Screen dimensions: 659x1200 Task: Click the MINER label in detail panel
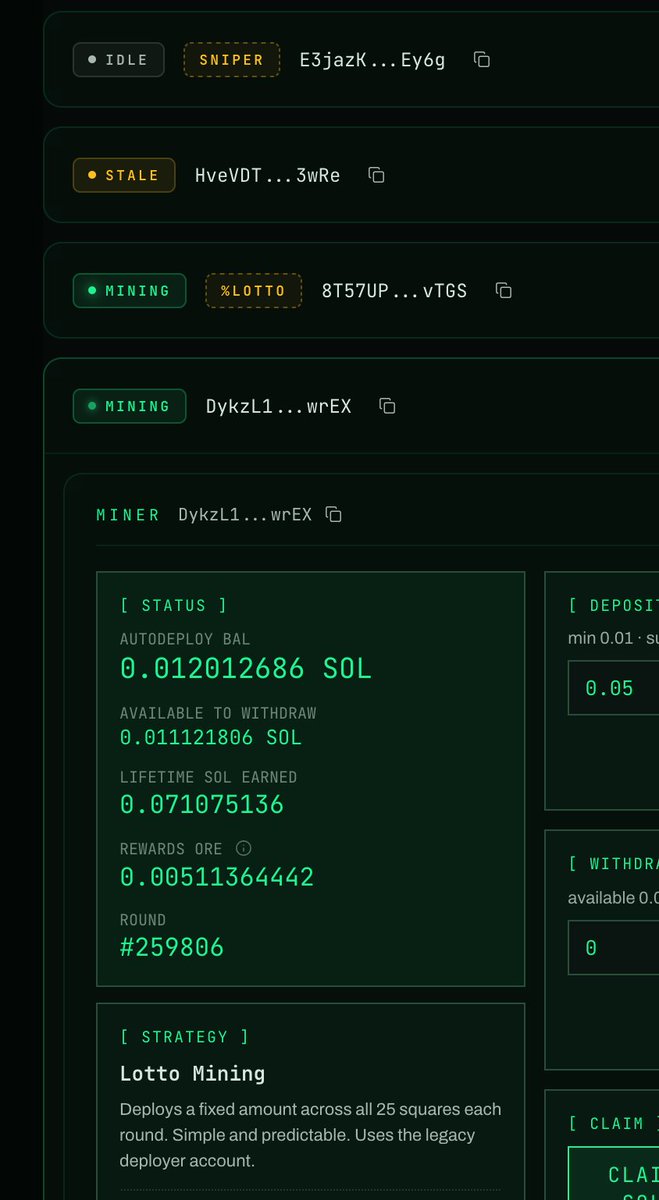[128, 515]
